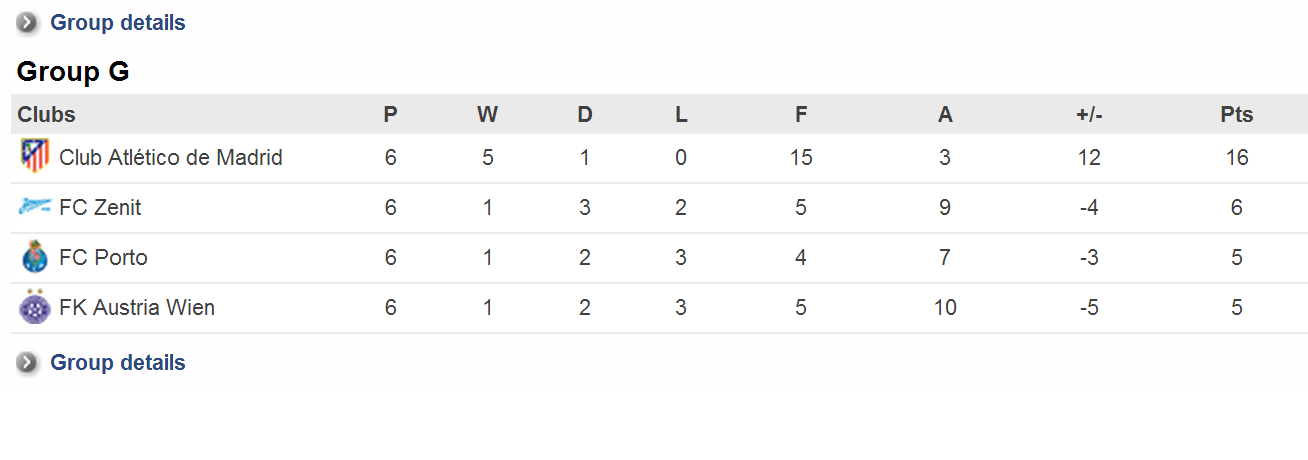Click the Pts column header
This screenshot has height=460, width=1308.
pos(1237,114)
